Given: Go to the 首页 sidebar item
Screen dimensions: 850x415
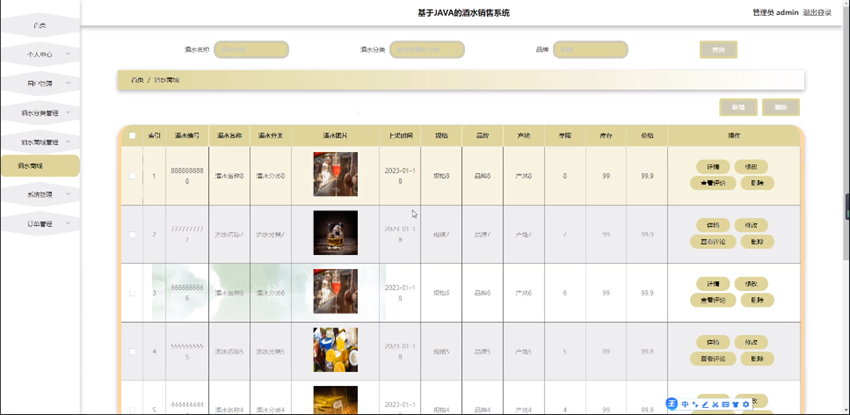Looking at the screenshot, I should (40, 25).
